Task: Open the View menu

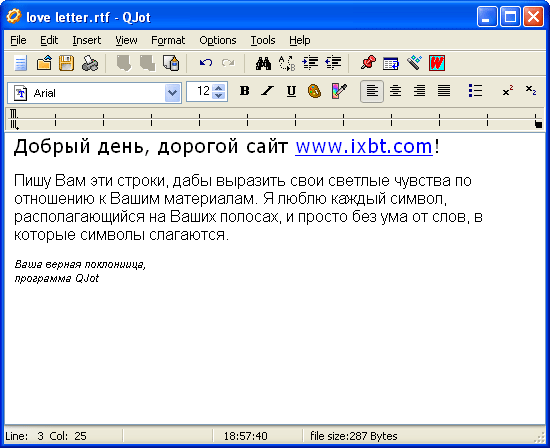Action: 126,40
